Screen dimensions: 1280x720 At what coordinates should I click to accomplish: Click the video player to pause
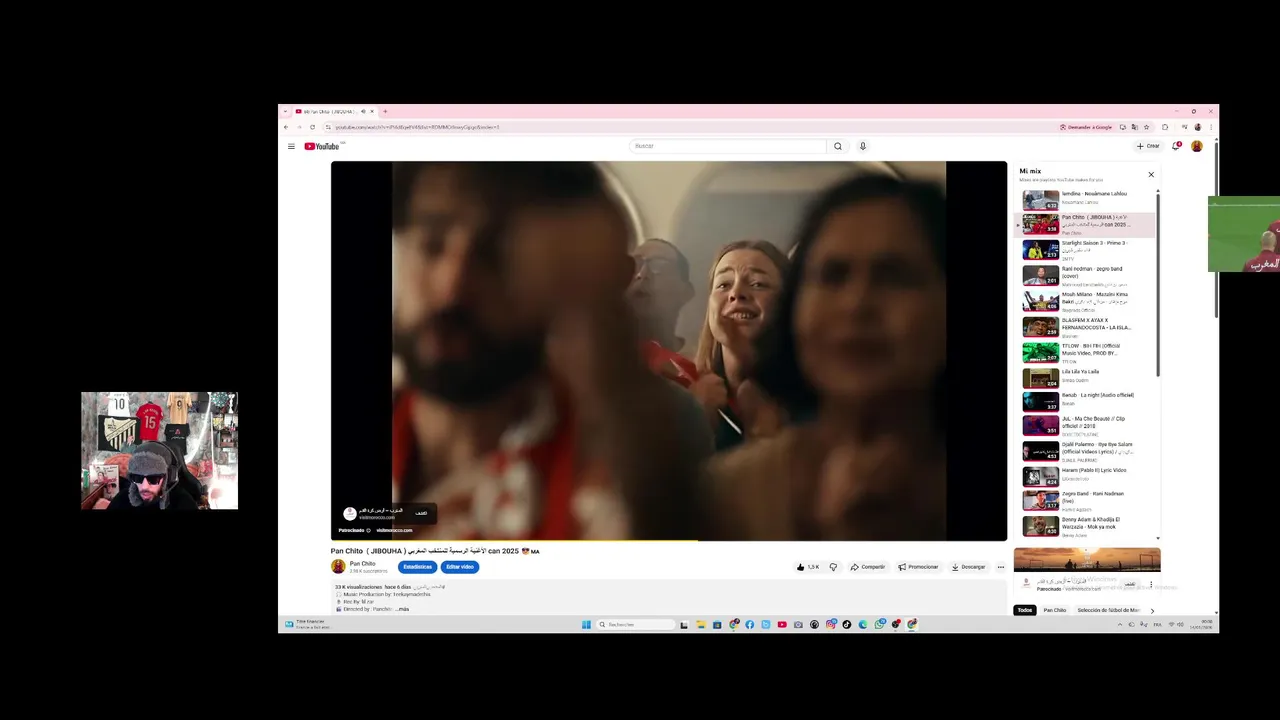pos(669,350)
